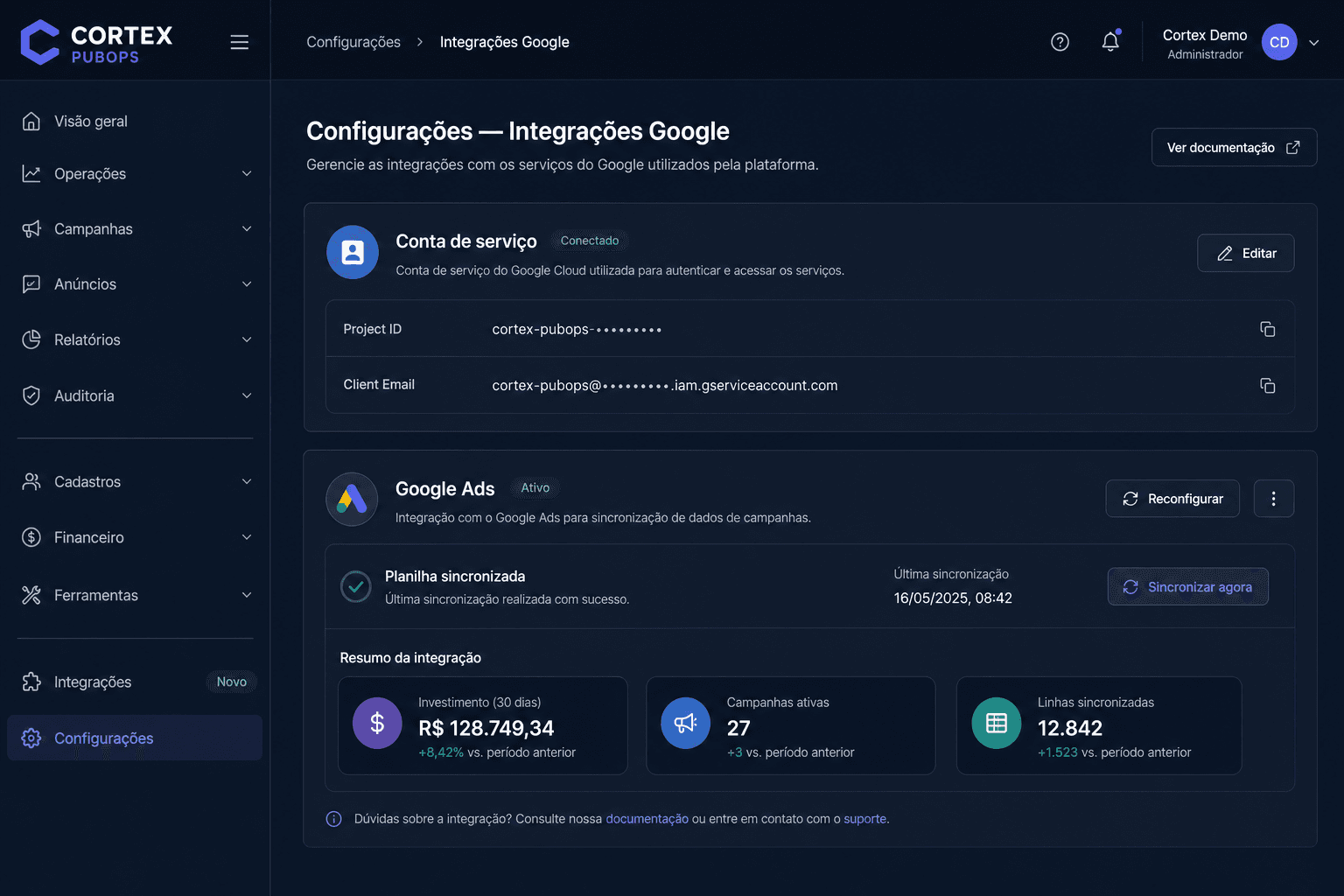Open the Operações menu item

point(135,173)
